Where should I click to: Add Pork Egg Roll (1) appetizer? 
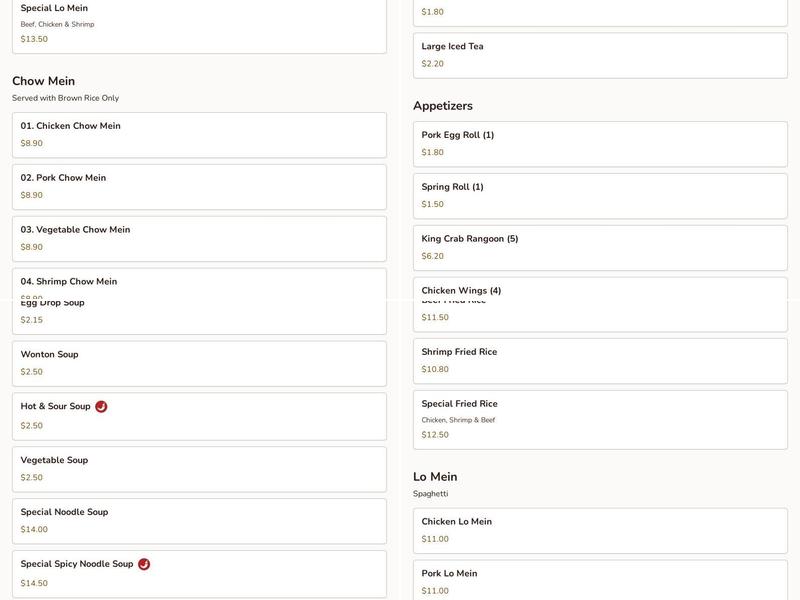pos(600,144)
